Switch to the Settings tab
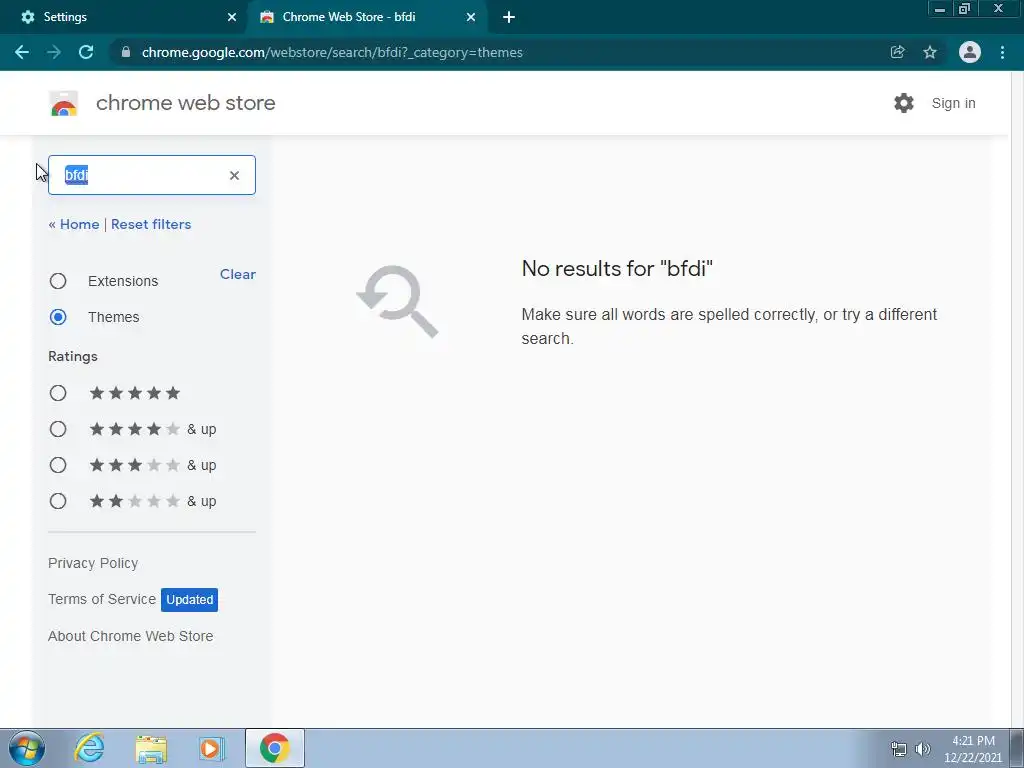 point(123,17)
